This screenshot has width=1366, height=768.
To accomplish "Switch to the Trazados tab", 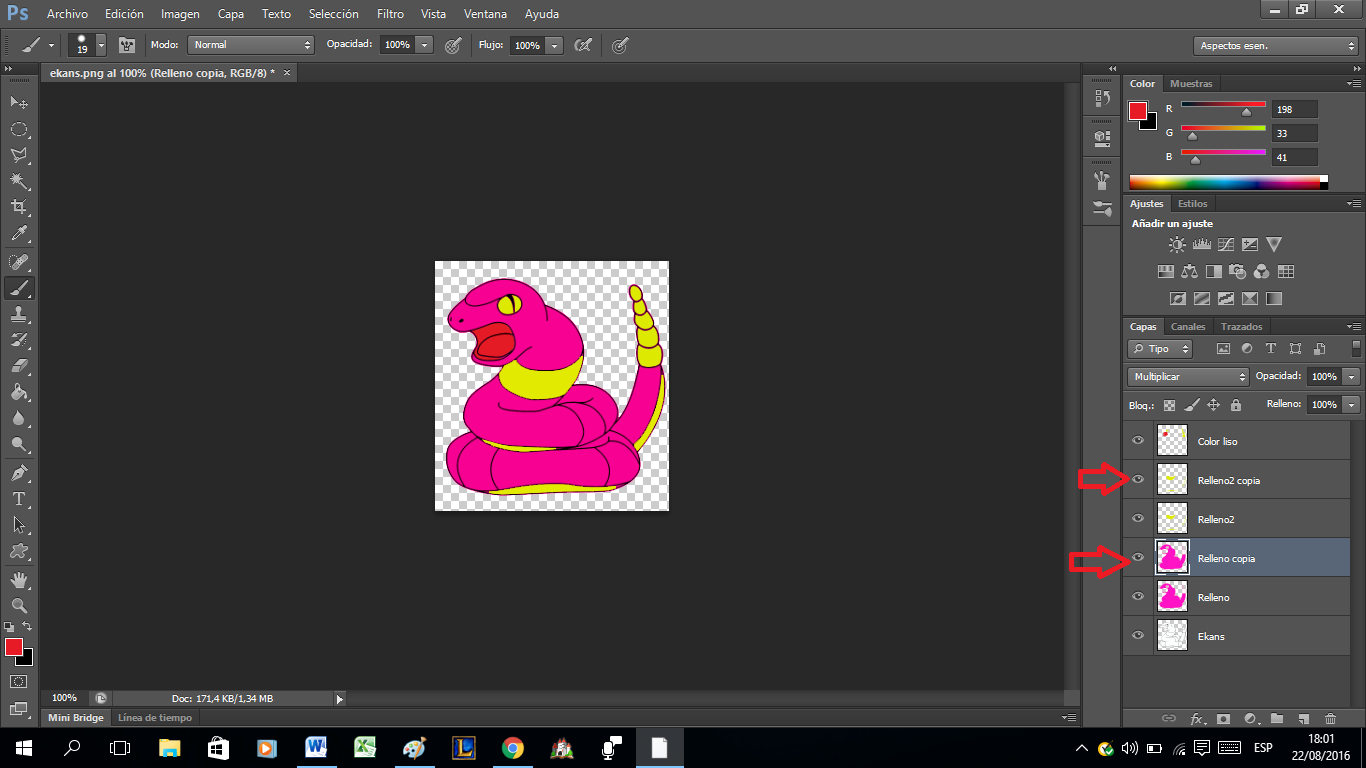I will (1242, 327).
